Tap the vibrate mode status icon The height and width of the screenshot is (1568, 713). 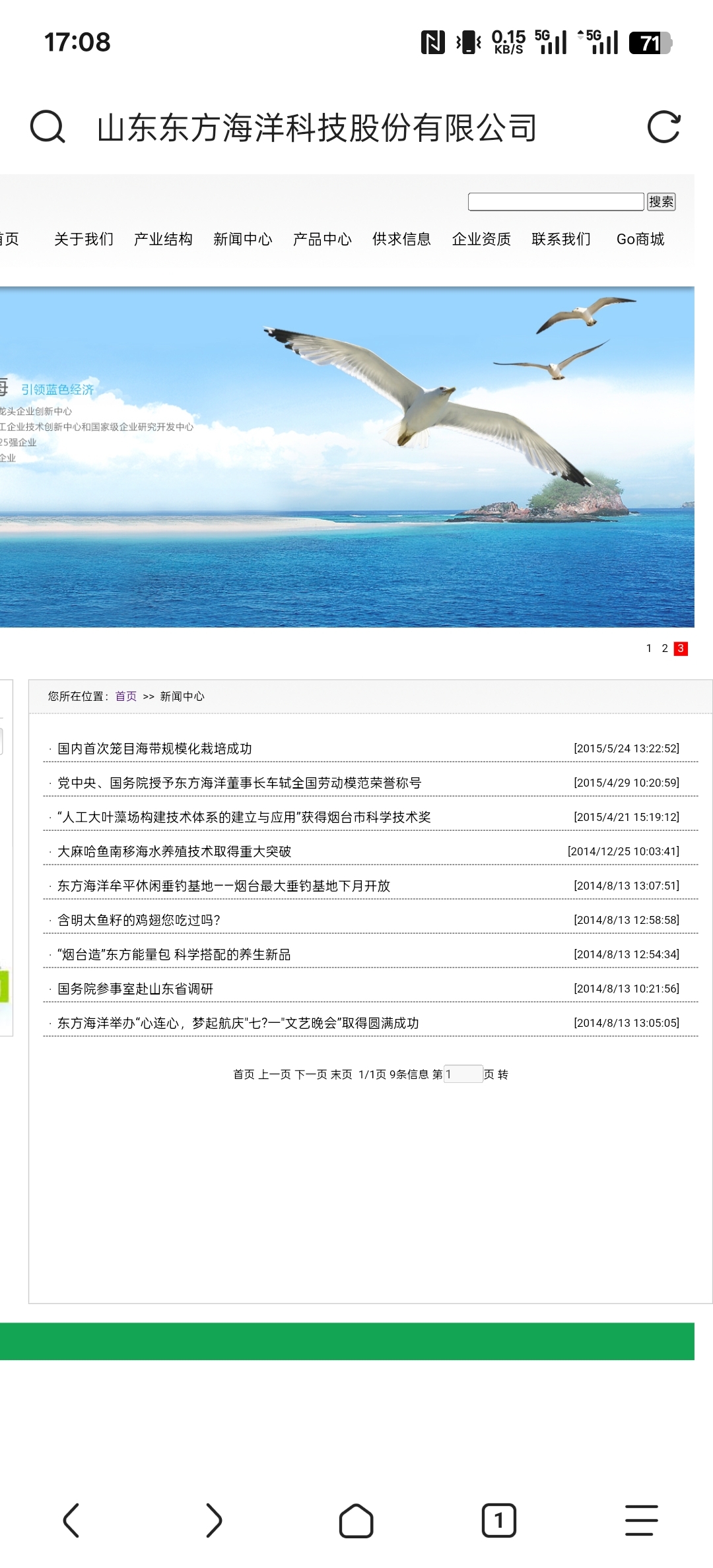click(x=469, y=43)
